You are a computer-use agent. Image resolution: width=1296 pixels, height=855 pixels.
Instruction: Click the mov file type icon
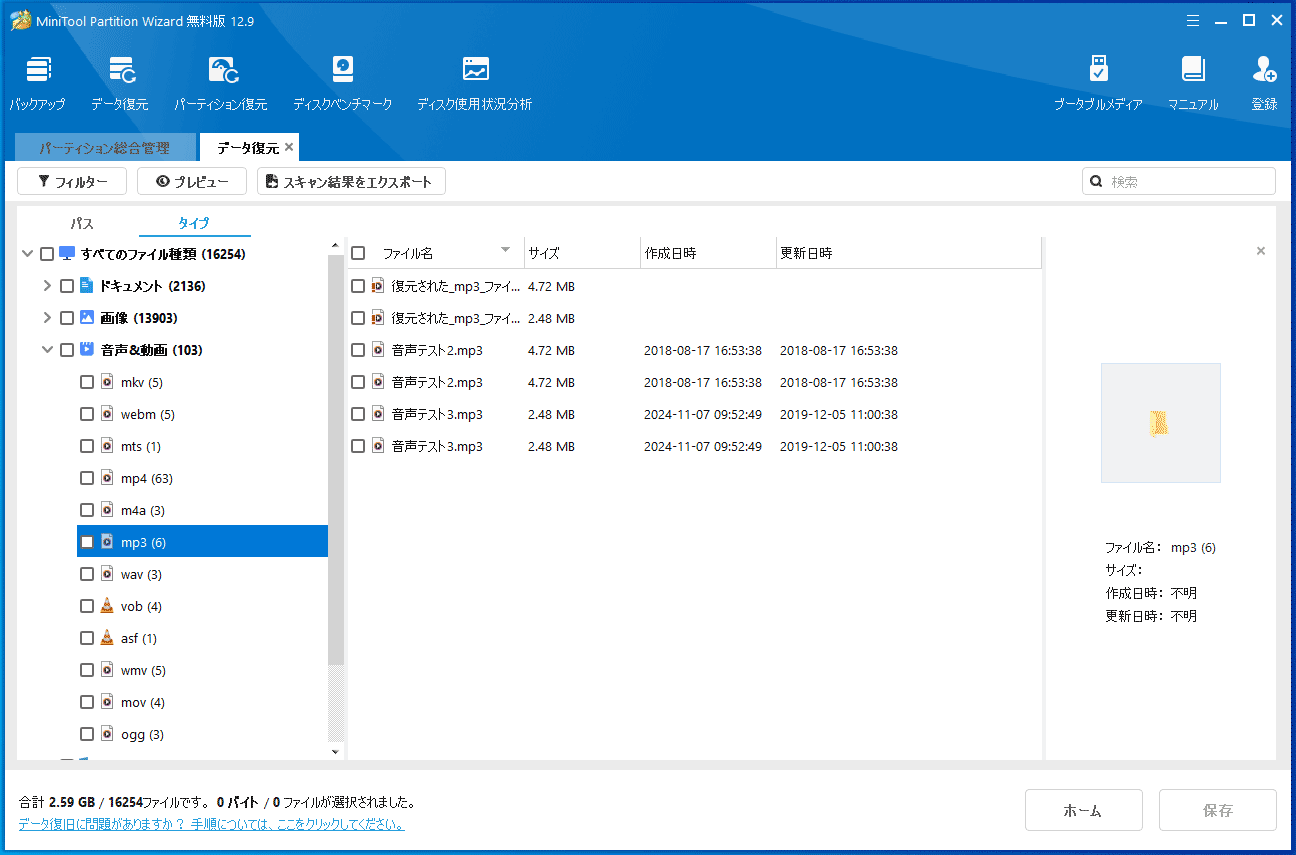(108, 702)
